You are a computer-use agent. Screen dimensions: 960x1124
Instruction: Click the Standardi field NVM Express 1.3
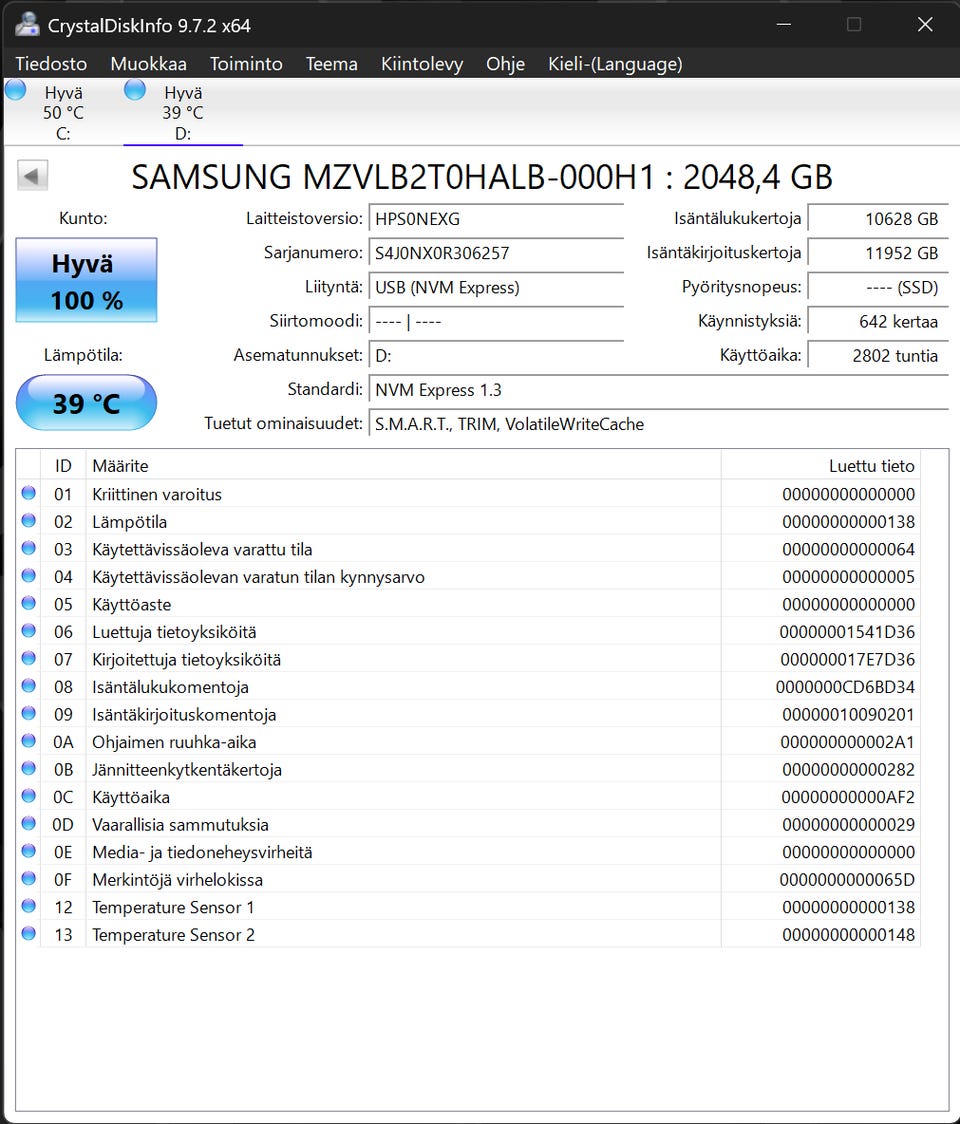click(659, 390)
